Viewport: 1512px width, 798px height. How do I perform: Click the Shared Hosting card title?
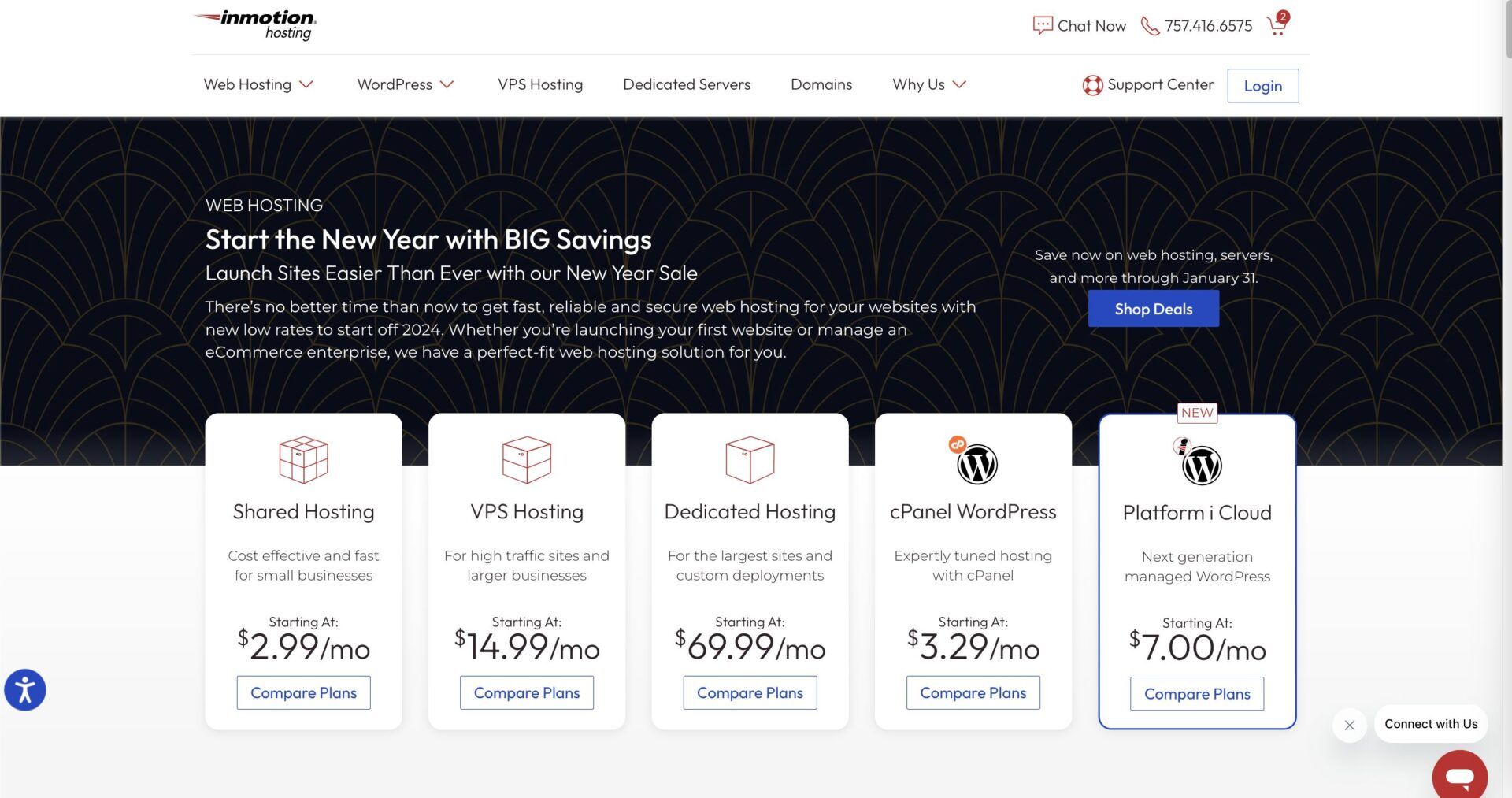[x=303, y=512]
